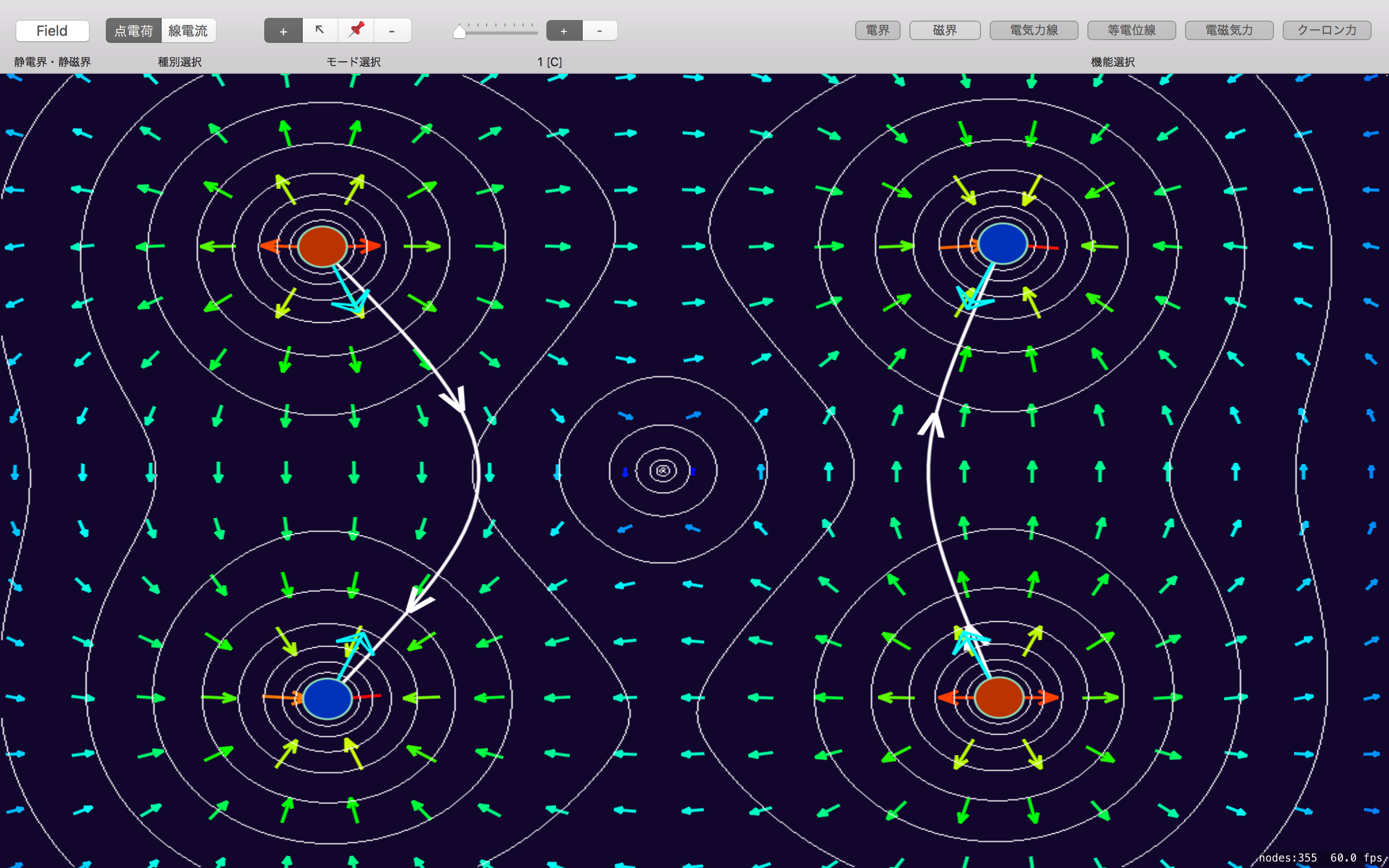The width and height of the screenshot is (1389, 868).
Task: Toggle 電界 electric field display
Action: click(877, 30)
